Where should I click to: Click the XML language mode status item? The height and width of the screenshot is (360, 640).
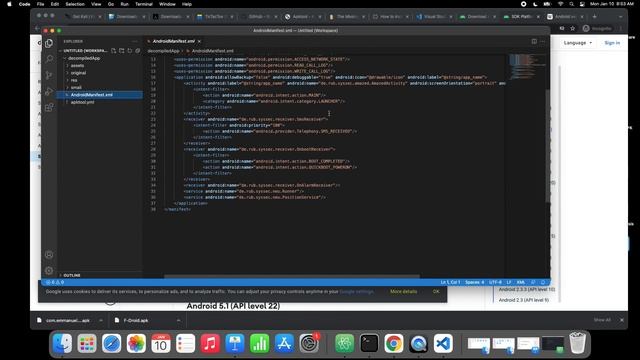click(521, 282)
